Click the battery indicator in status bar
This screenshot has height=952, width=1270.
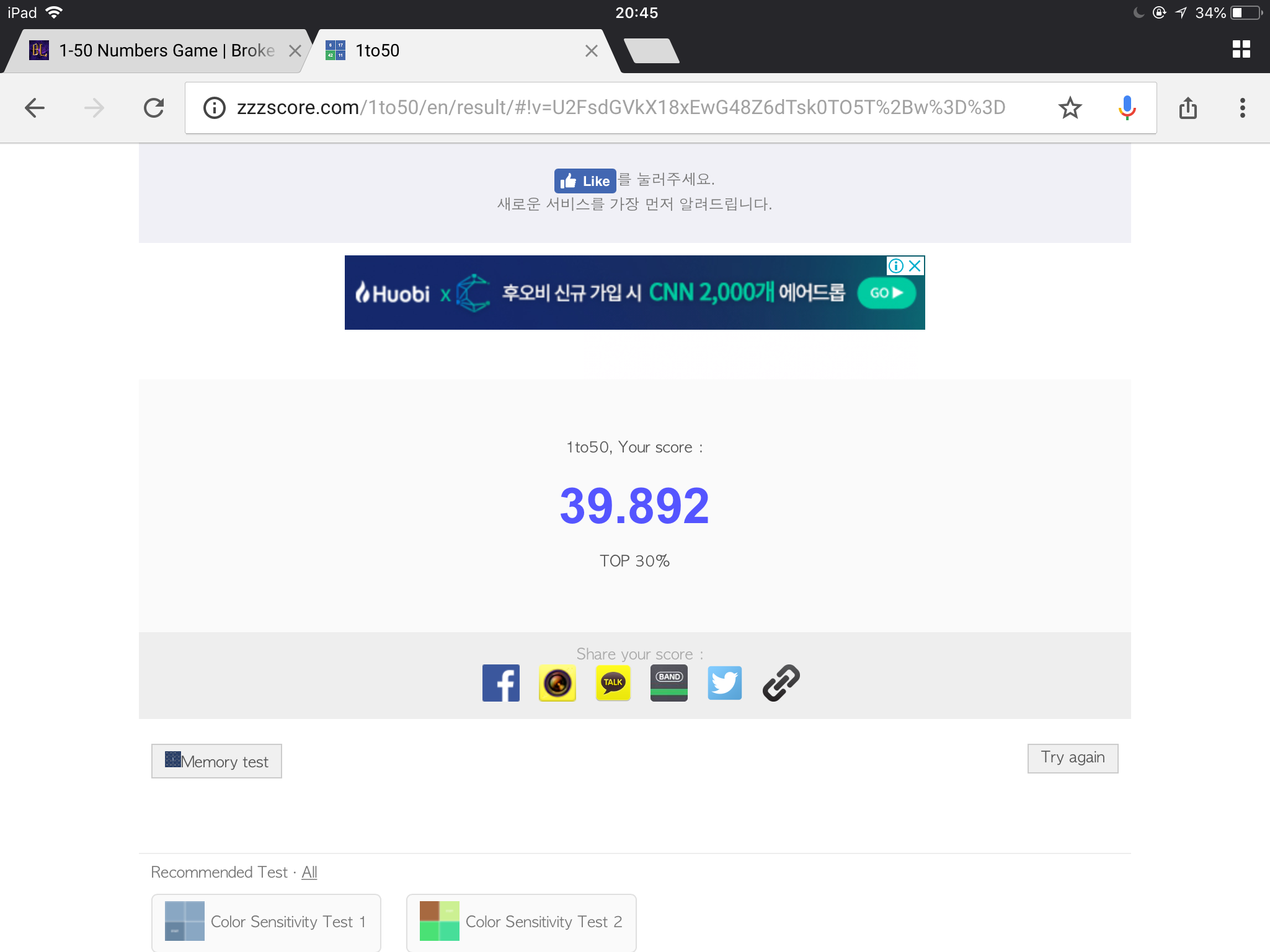(x=1246, y=13)
